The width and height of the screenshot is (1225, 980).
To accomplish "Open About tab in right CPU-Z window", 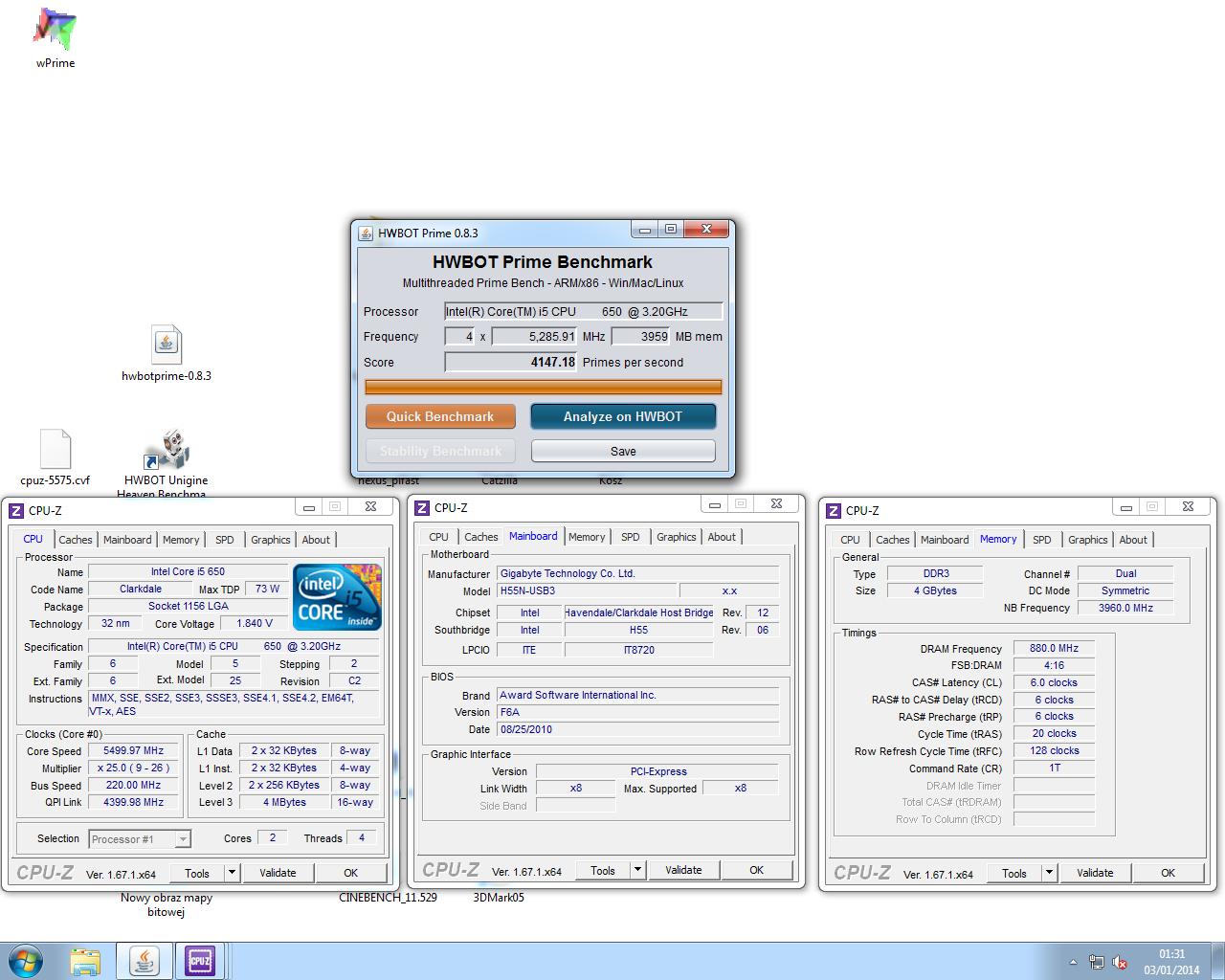I will pyautogui.click(x=1133, y=540).
